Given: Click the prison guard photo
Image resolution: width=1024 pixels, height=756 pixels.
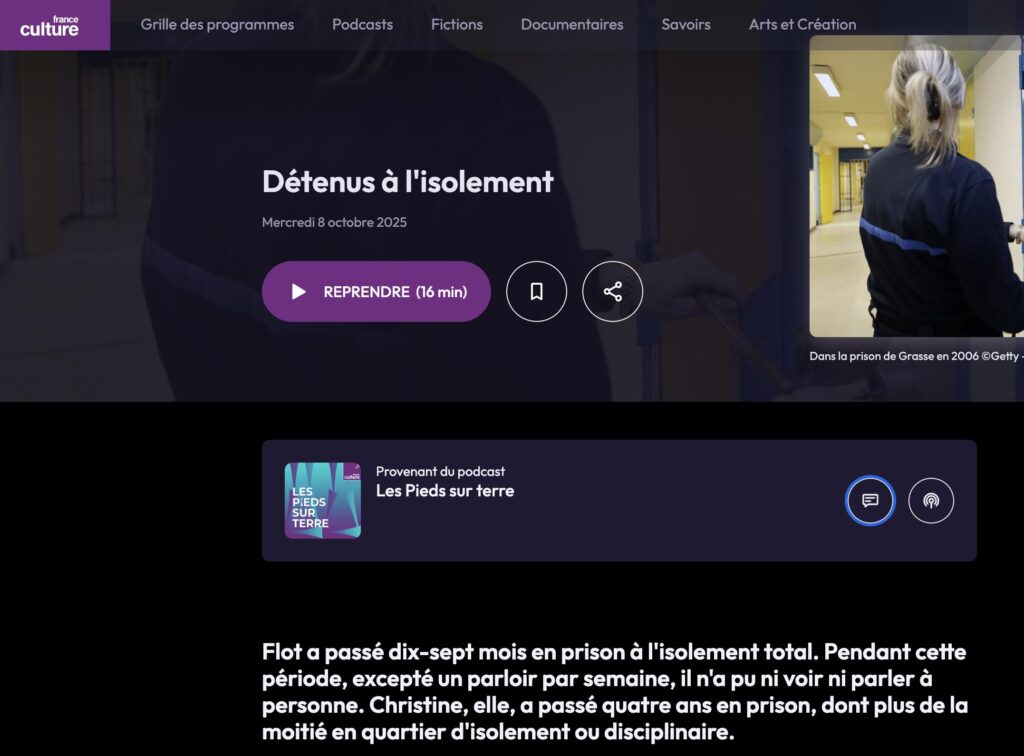Looking at the screenshot, I should click(x=915, y=187).
